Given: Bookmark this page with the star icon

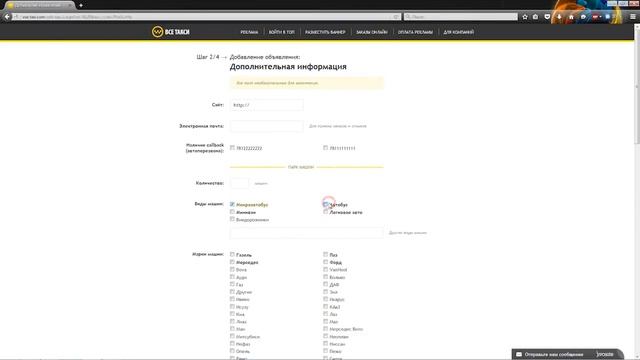Looking at the screenshot, I should [x=525, y=17].
